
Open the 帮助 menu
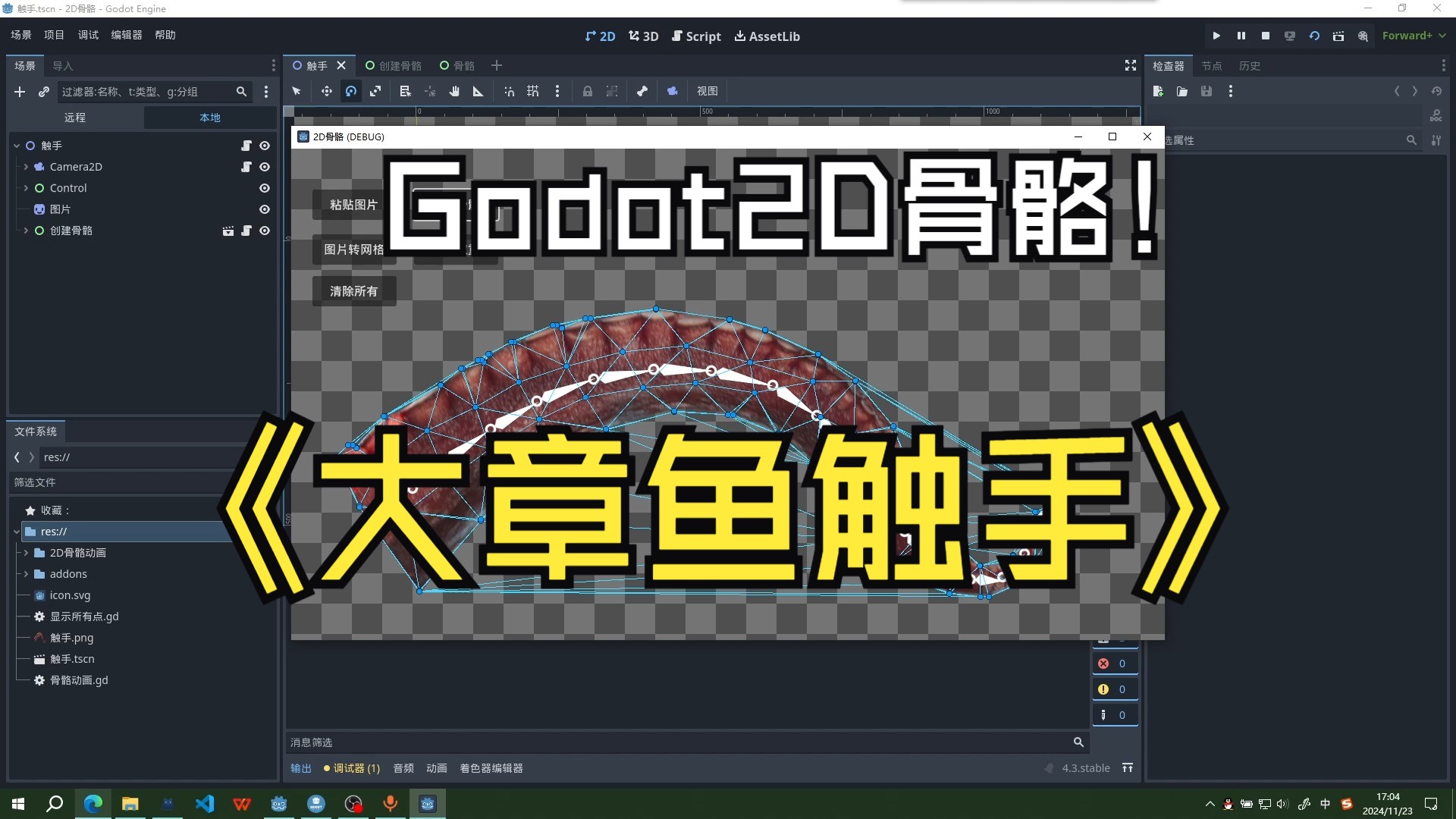pyautogui.click(x=165, y=35)
